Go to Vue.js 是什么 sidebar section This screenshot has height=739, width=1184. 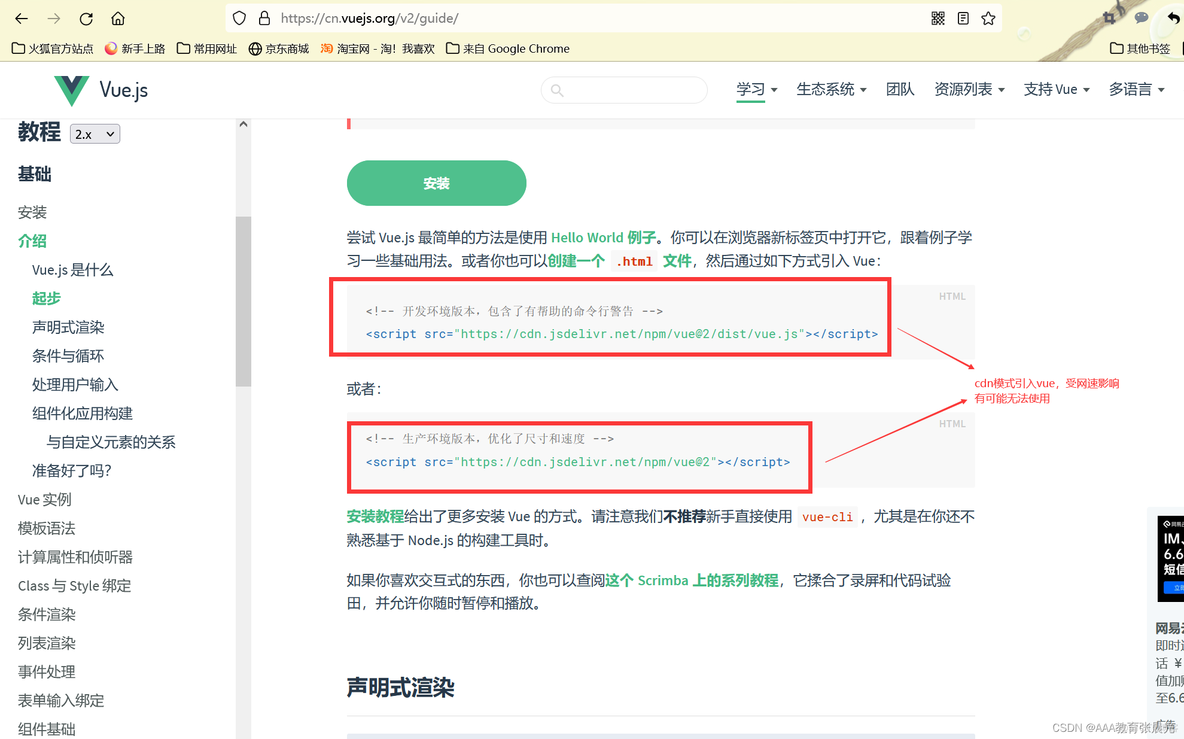tap(72, 269)
